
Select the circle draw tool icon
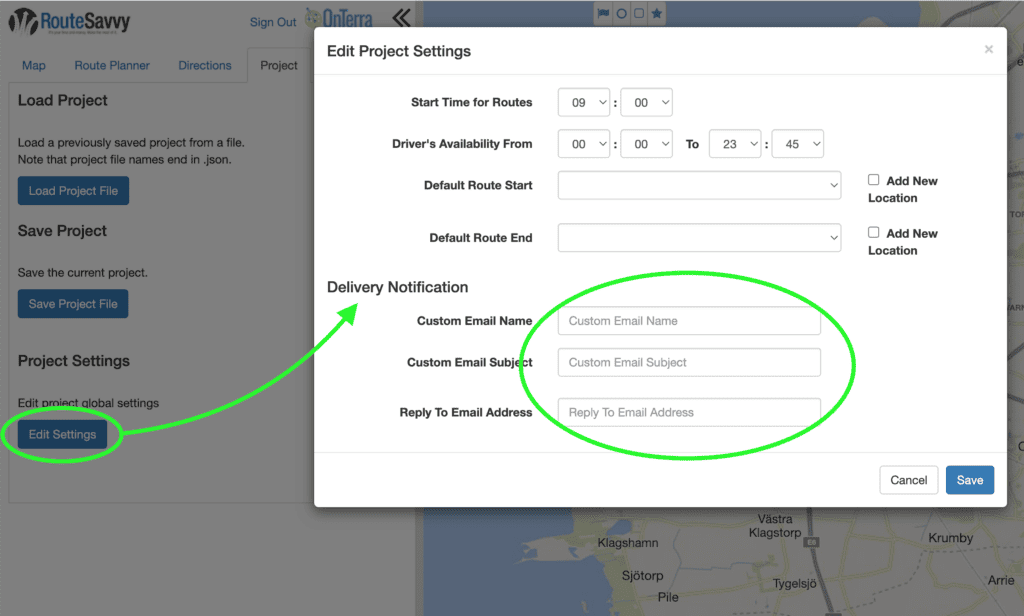point(621,13)
